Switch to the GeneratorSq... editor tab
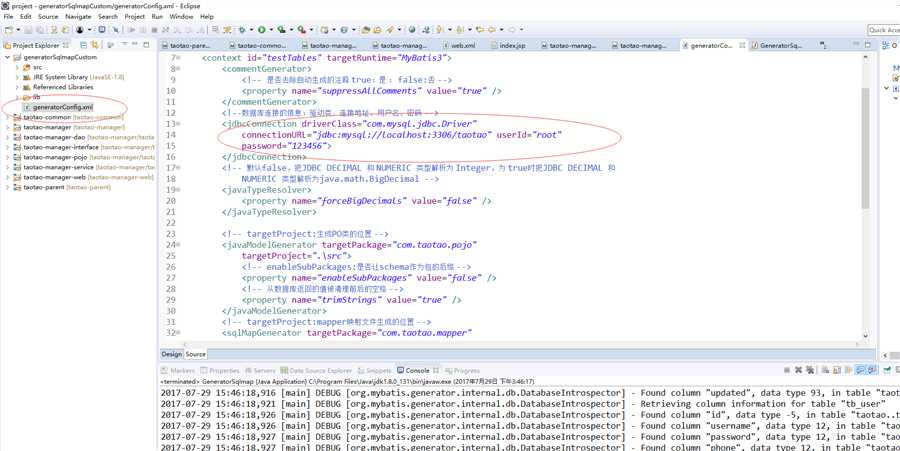 (778, 45)
